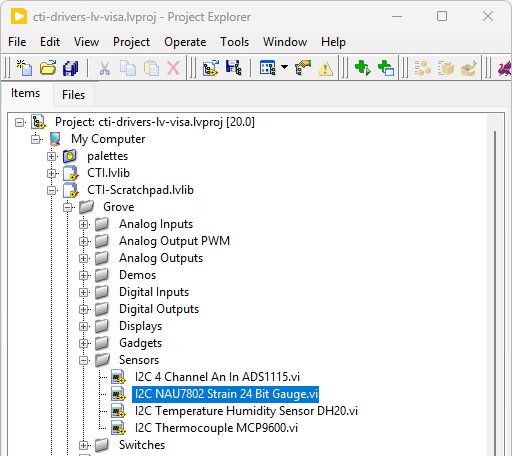This screenshot has width=512, height=456.
Task: Click the Save All toolbar icon
Action: pyautogui.click(x=70, y=68)
